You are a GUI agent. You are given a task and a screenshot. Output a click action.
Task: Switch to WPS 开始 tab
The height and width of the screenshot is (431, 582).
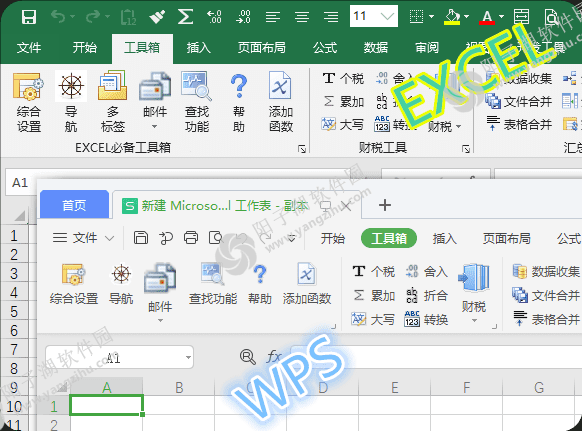click(x=333, y=238)
